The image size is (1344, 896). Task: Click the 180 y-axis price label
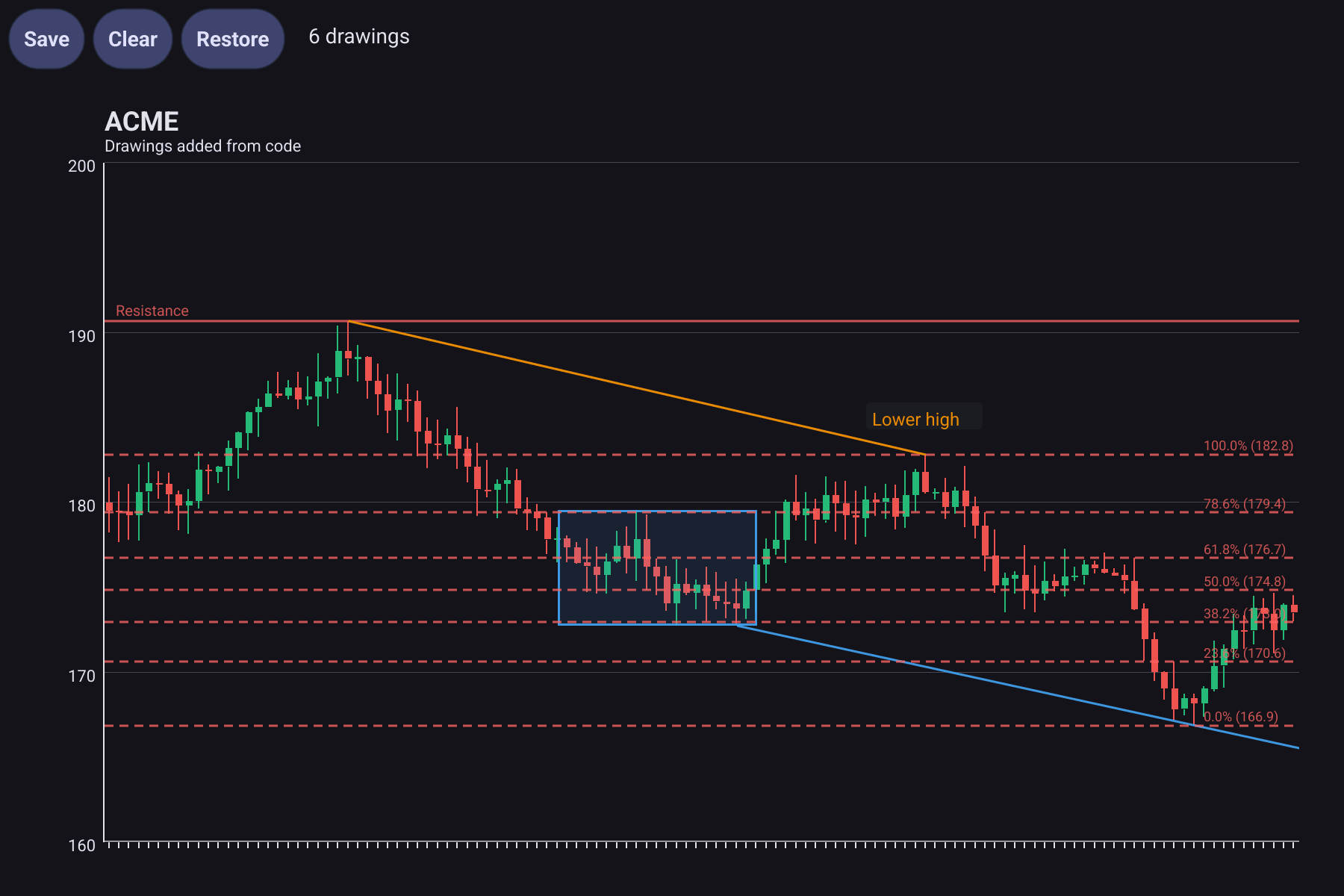click(x=81, y=505)
